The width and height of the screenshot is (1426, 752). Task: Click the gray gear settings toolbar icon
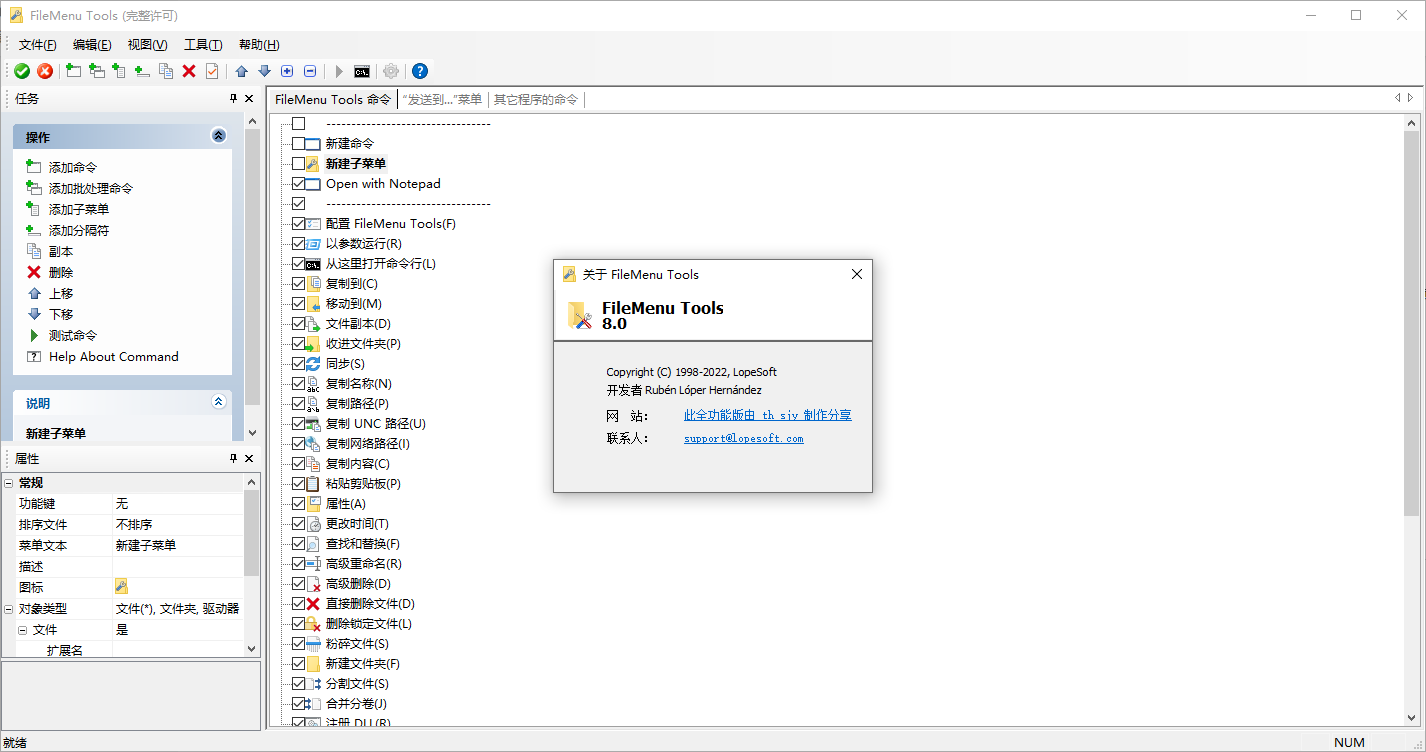coord(391,71)
